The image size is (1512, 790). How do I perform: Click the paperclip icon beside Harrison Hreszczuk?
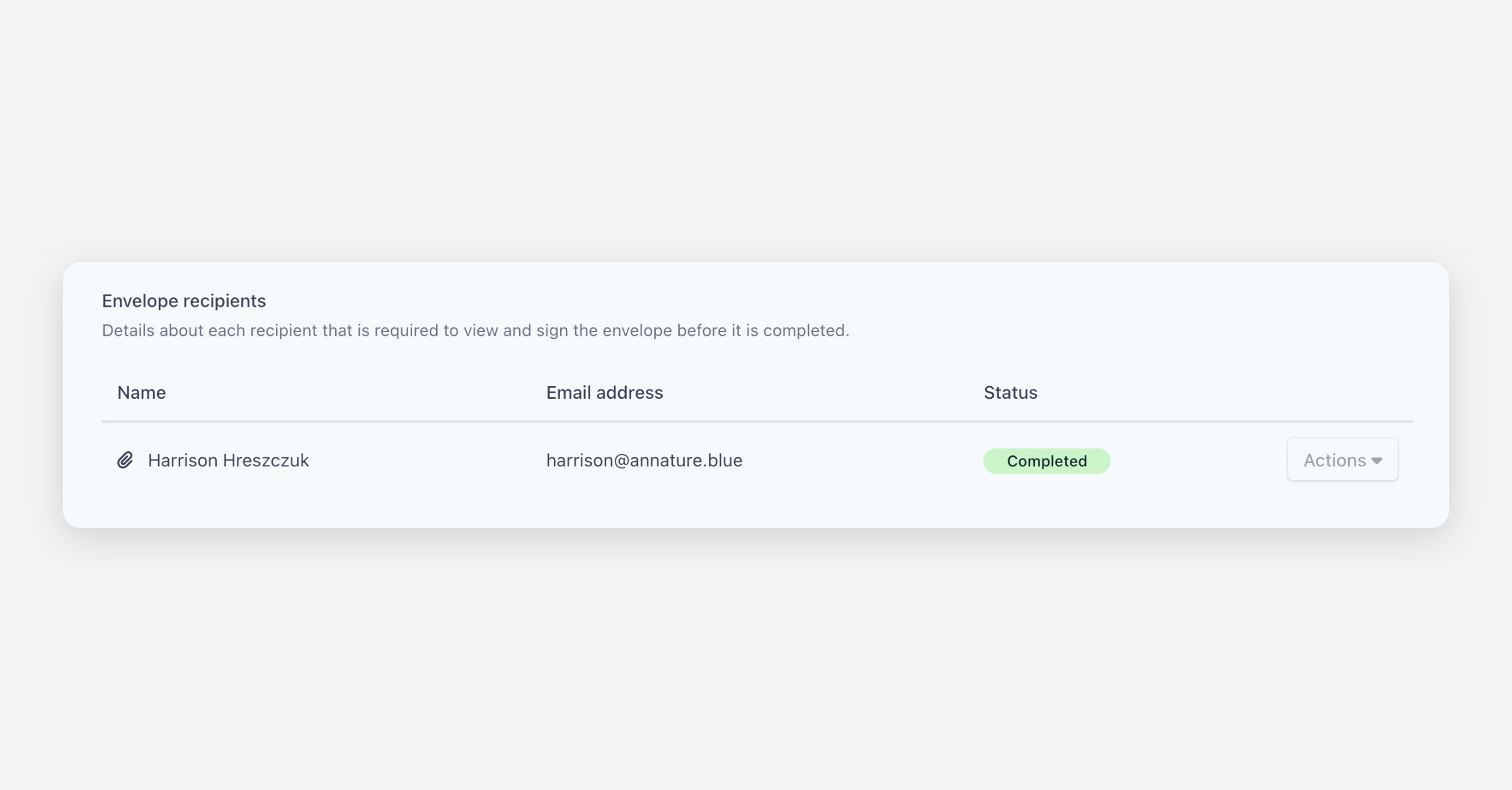(x=125, y=461)
